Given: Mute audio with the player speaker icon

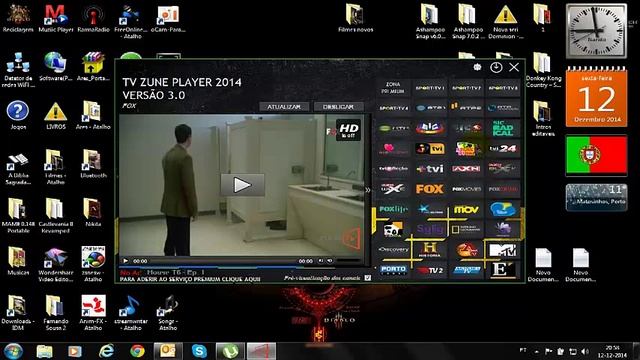Looking at the screenshot, I should click(329, 260).
